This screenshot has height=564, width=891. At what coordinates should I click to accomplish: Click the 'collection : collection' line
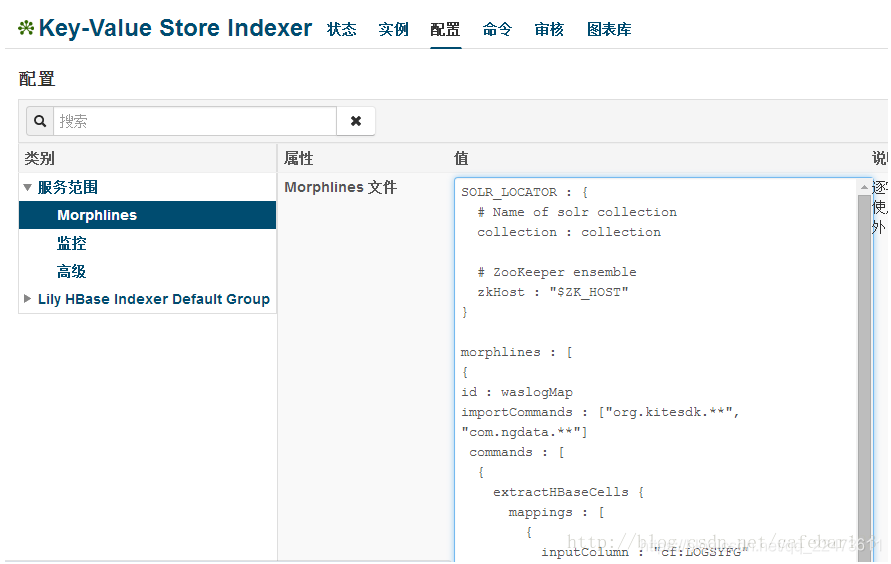point(569,232)
